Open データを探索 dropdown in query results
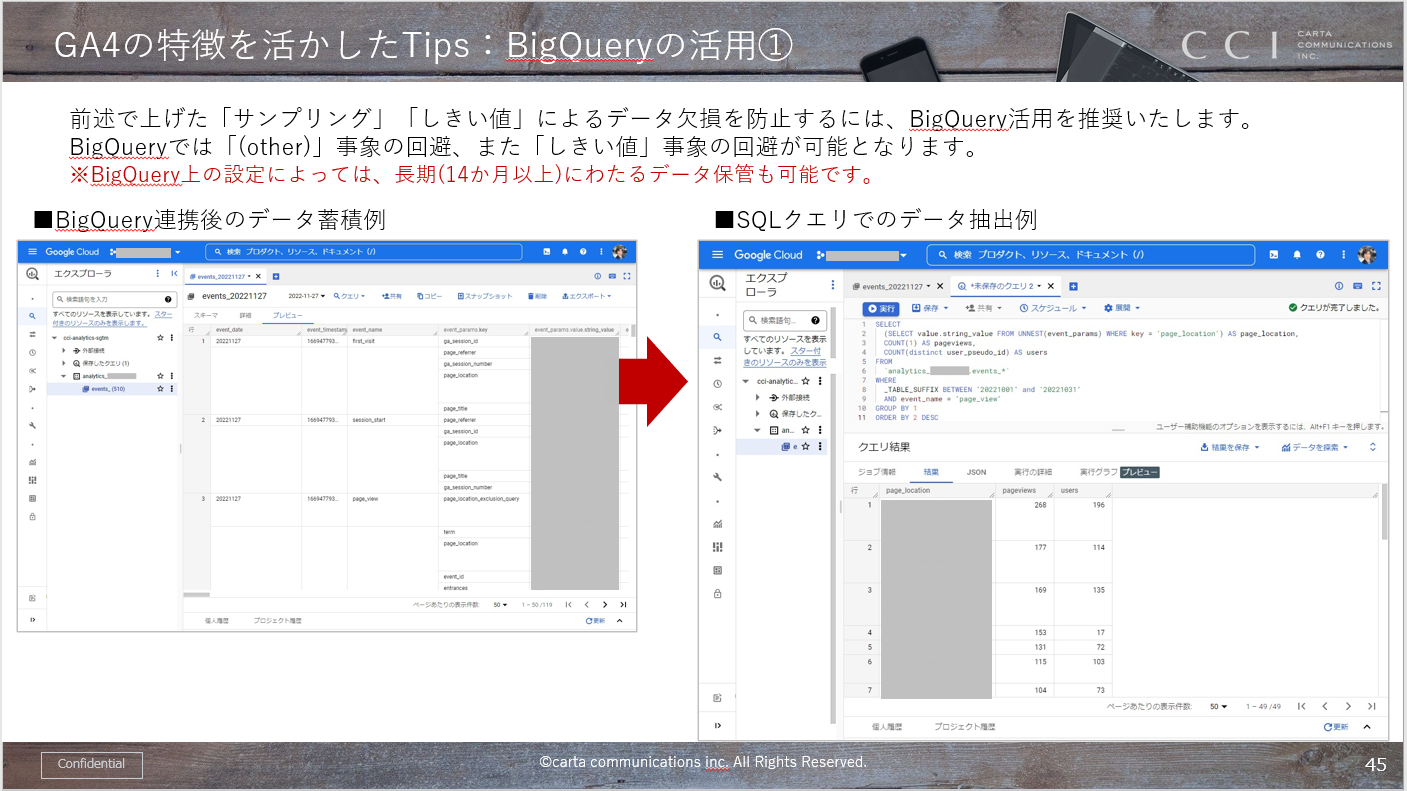The height and width of the screenshot is (791, 1407). (x=1314, y=447)
